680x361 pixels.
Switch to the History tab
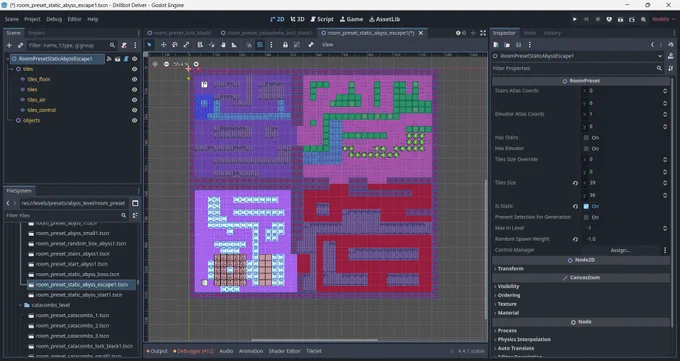click(x=552, y=33)
